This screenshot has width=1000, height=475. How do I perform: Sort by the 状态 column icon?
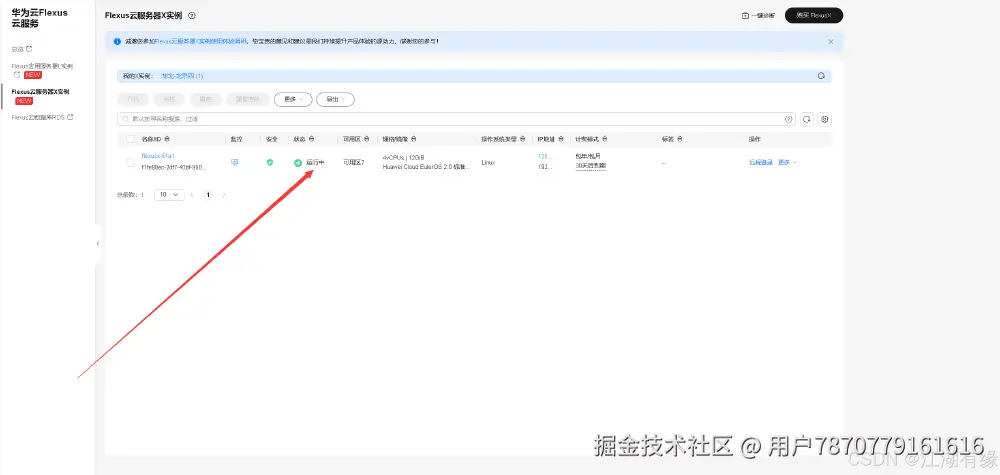(311, 139)
